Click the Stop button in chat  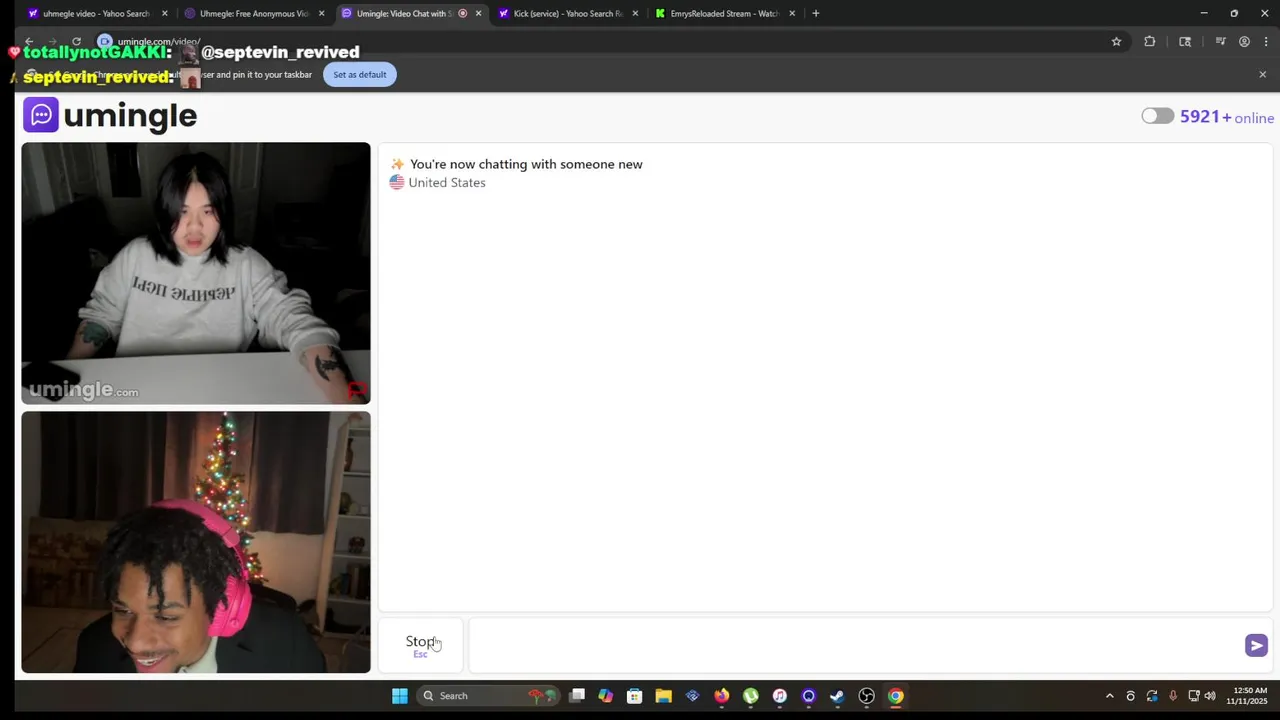420,645
